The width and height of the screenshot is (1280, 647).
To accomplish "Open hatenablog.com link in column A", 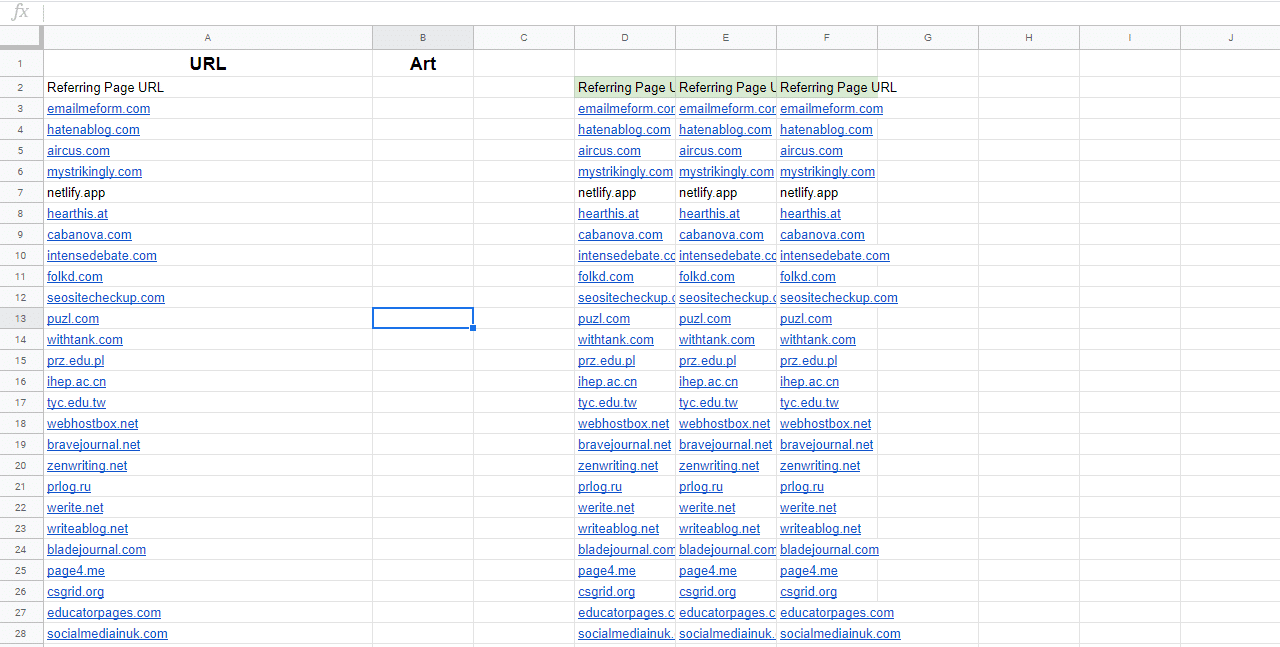I will click(x=93, y=129).
